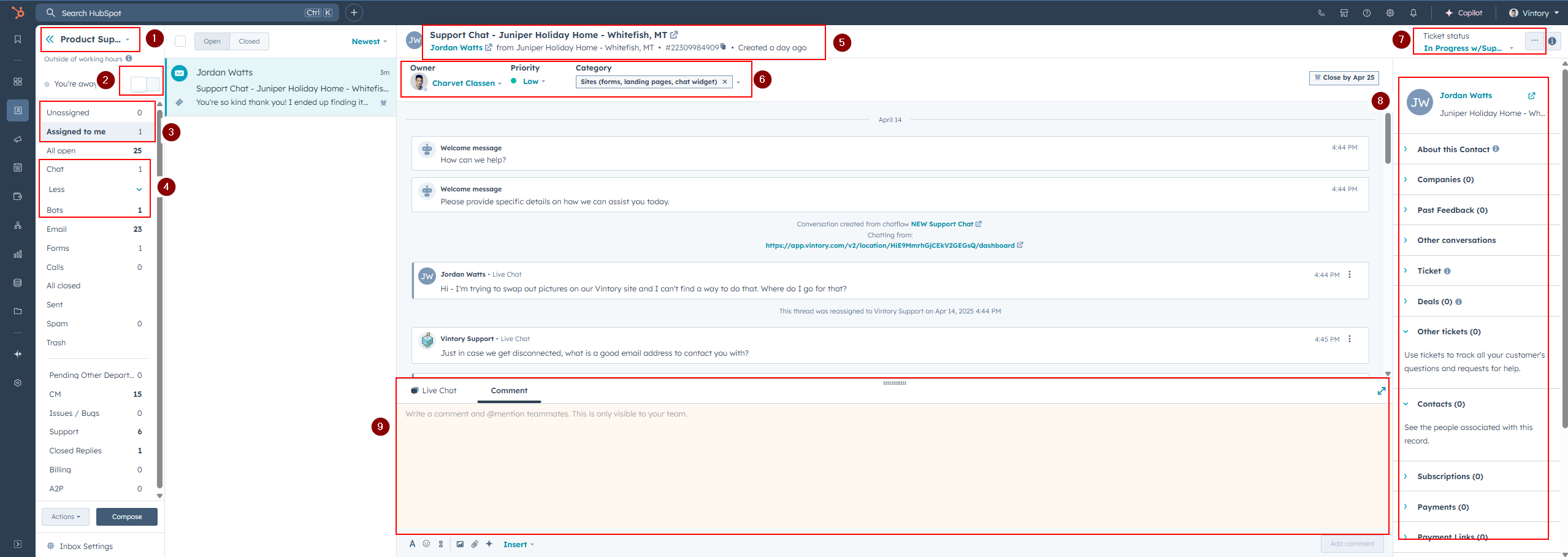Switch to the Live Chat tab
Image resolution: width=1568 pixels, height=557 pixels.
[434, 391]
